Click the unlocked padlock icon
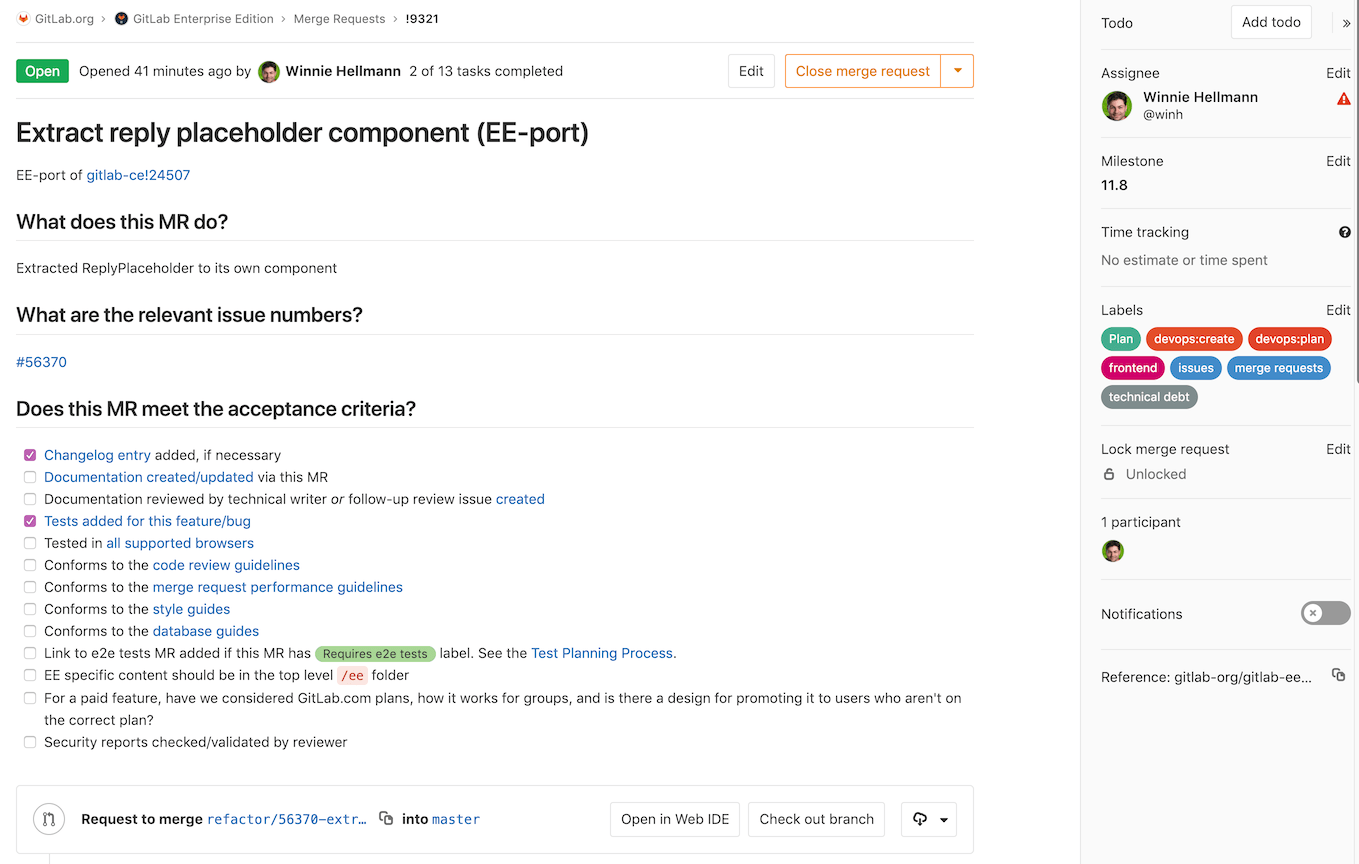The image size is (1359, 864). [1109, 474]
